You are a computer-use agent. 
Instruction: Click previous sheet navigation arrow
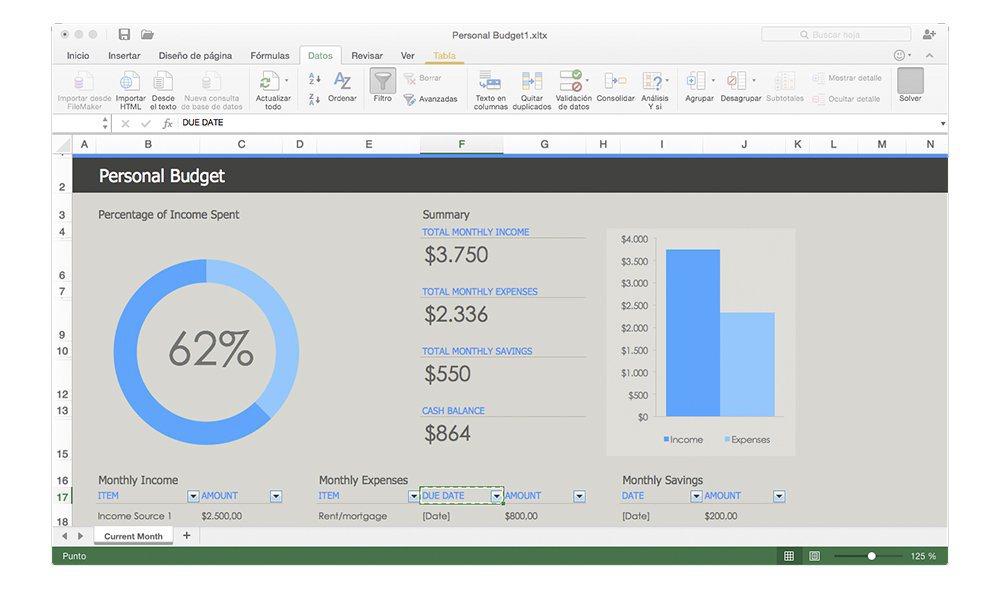(x=64, y=536)
